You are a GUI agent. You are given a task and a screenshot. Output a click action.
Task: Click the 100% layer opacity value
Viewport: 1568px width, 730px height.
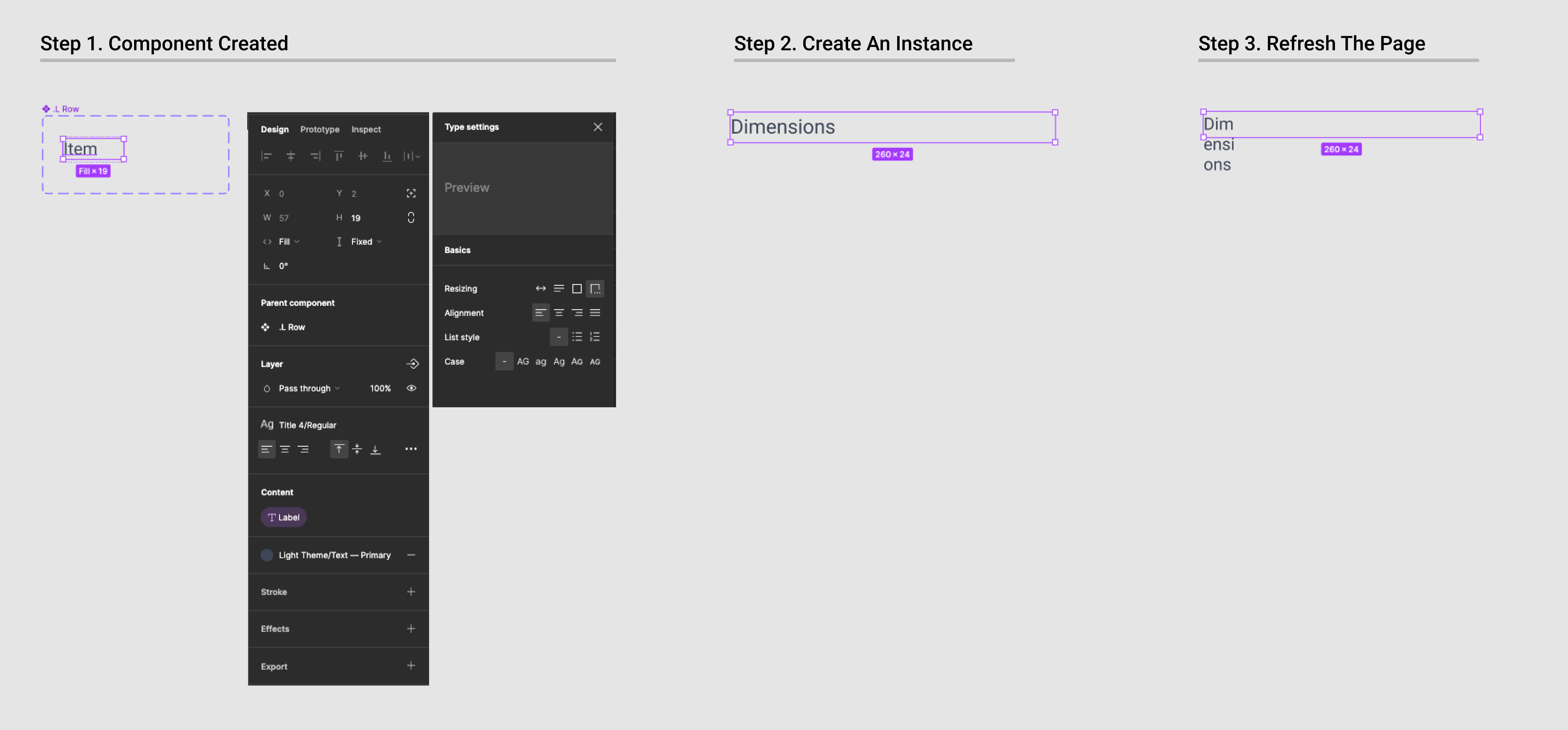pyautogui.click(x=380, y=388)
